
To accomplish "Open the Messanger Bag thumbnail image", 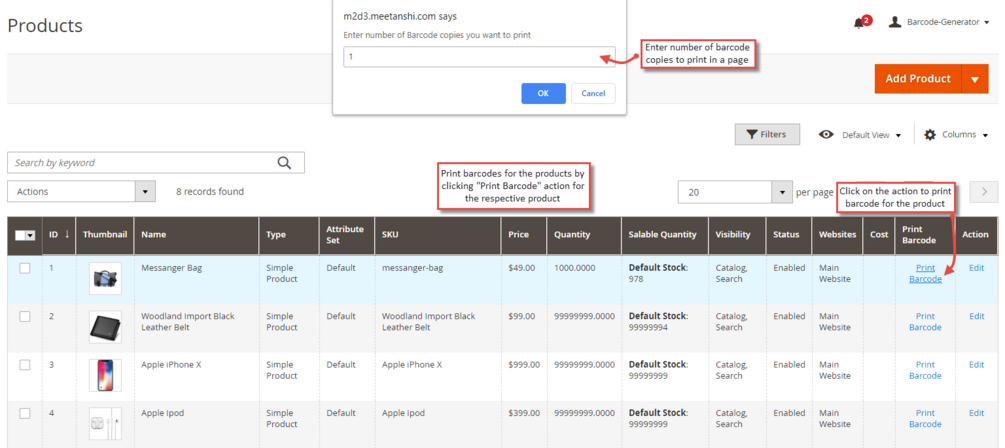I will pyautogui.click(x=105, y=279).
